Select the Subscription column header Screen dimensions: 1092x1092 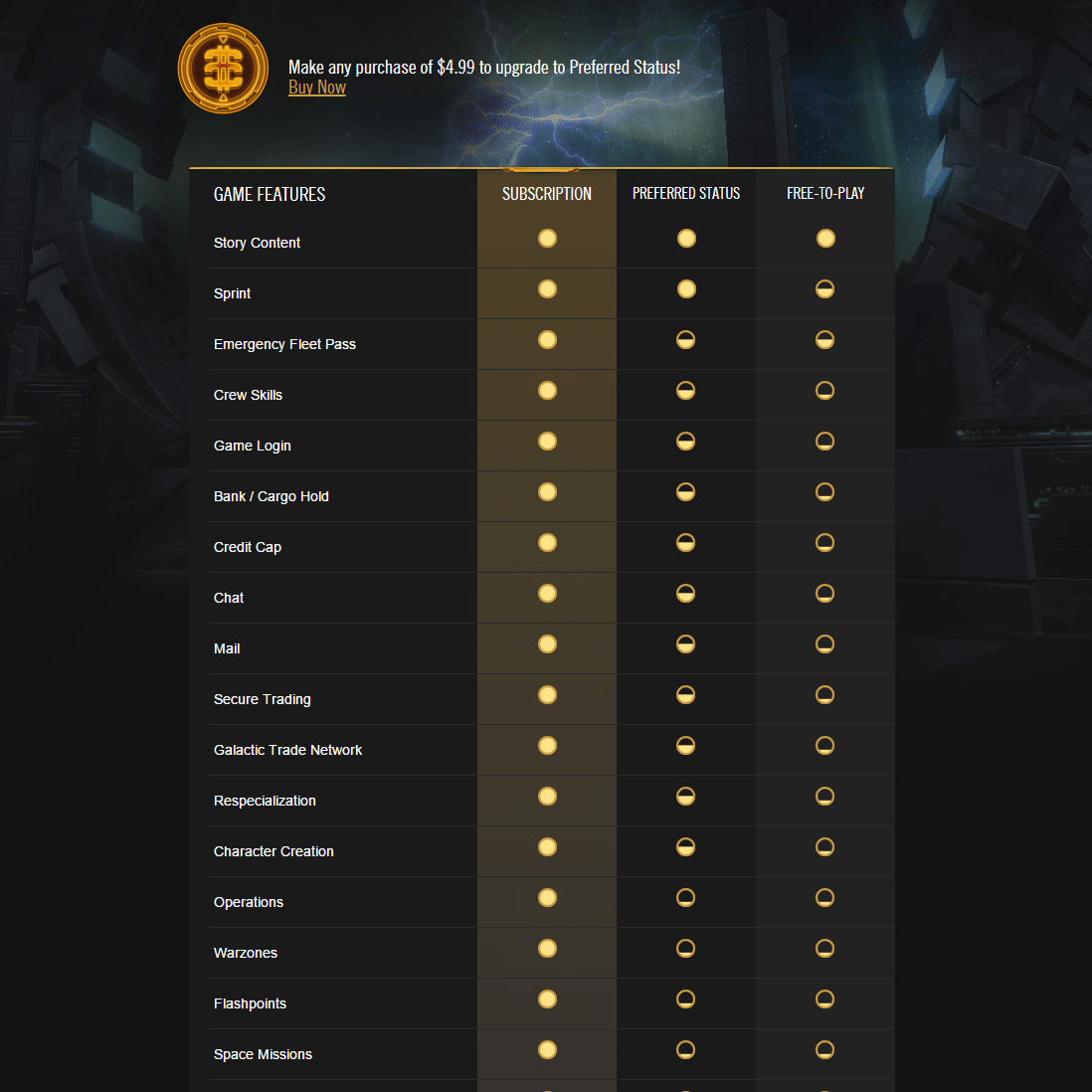click(547, 194)
